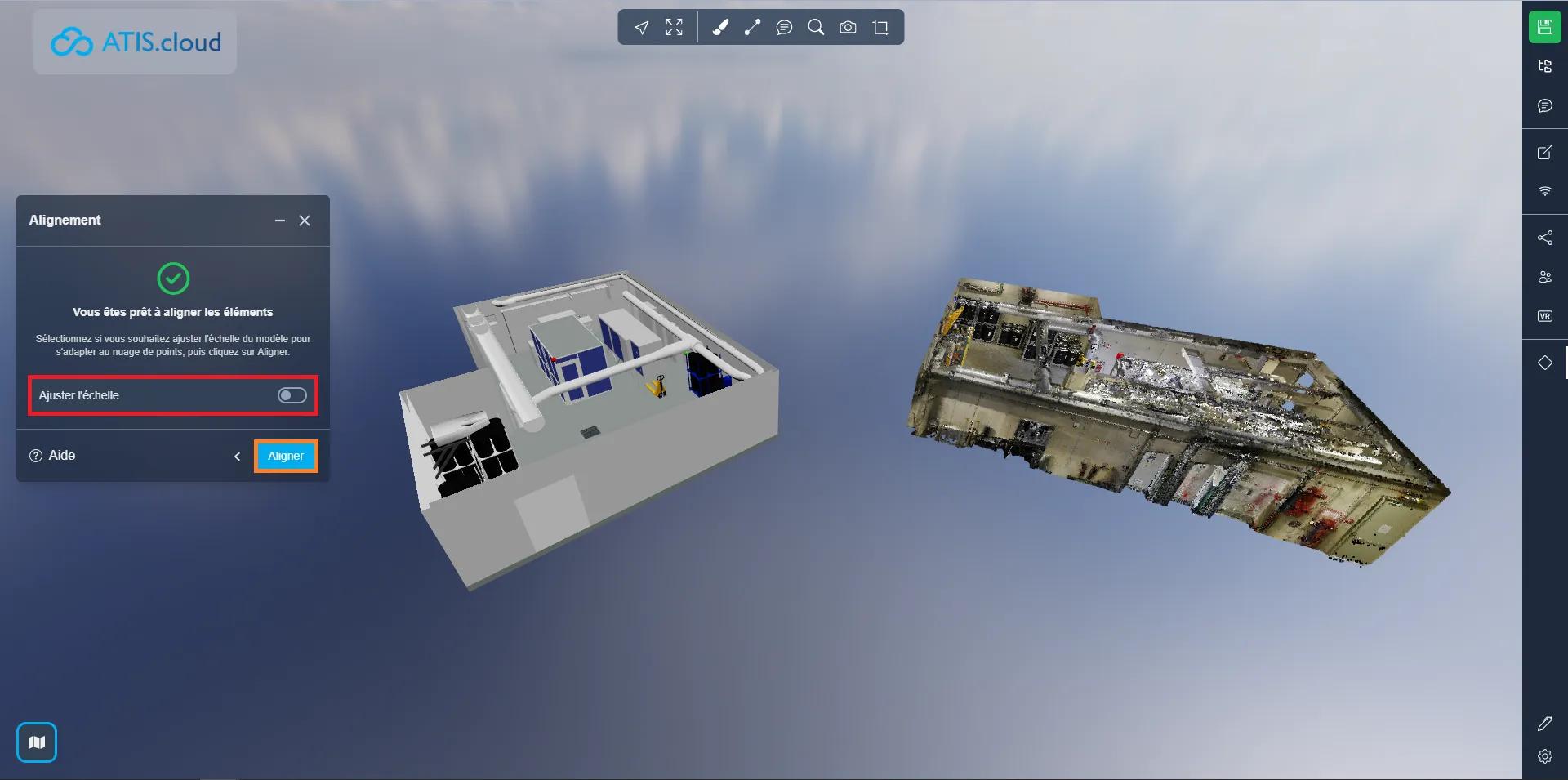This screenshot has width=1568, height=780.
Task: Select the navigation arrow tool
Action: 642,28
